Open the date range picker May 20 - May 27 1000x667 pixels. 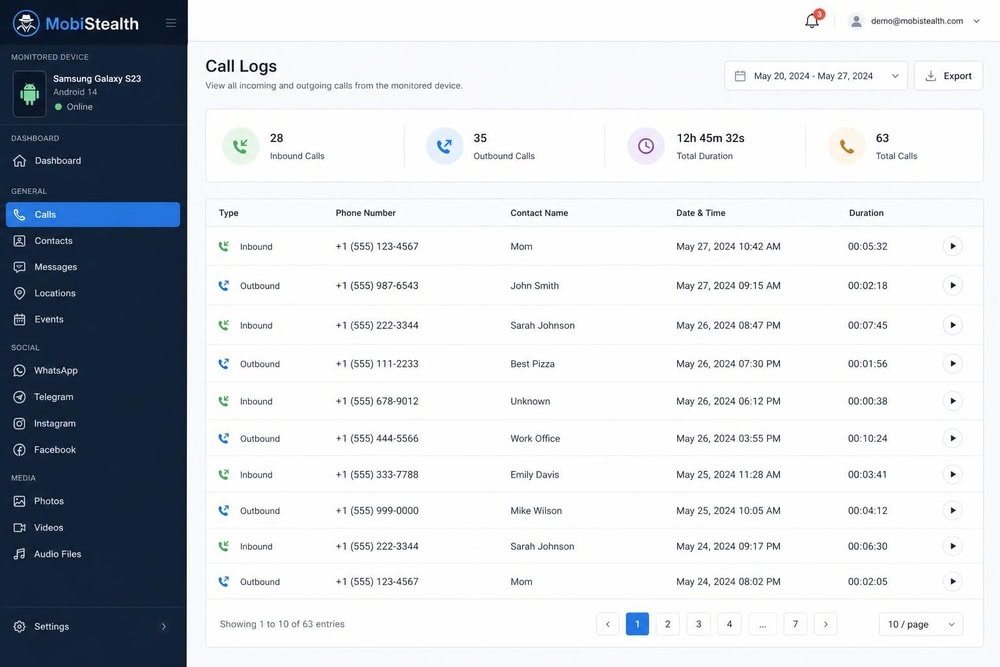[816, 76]
